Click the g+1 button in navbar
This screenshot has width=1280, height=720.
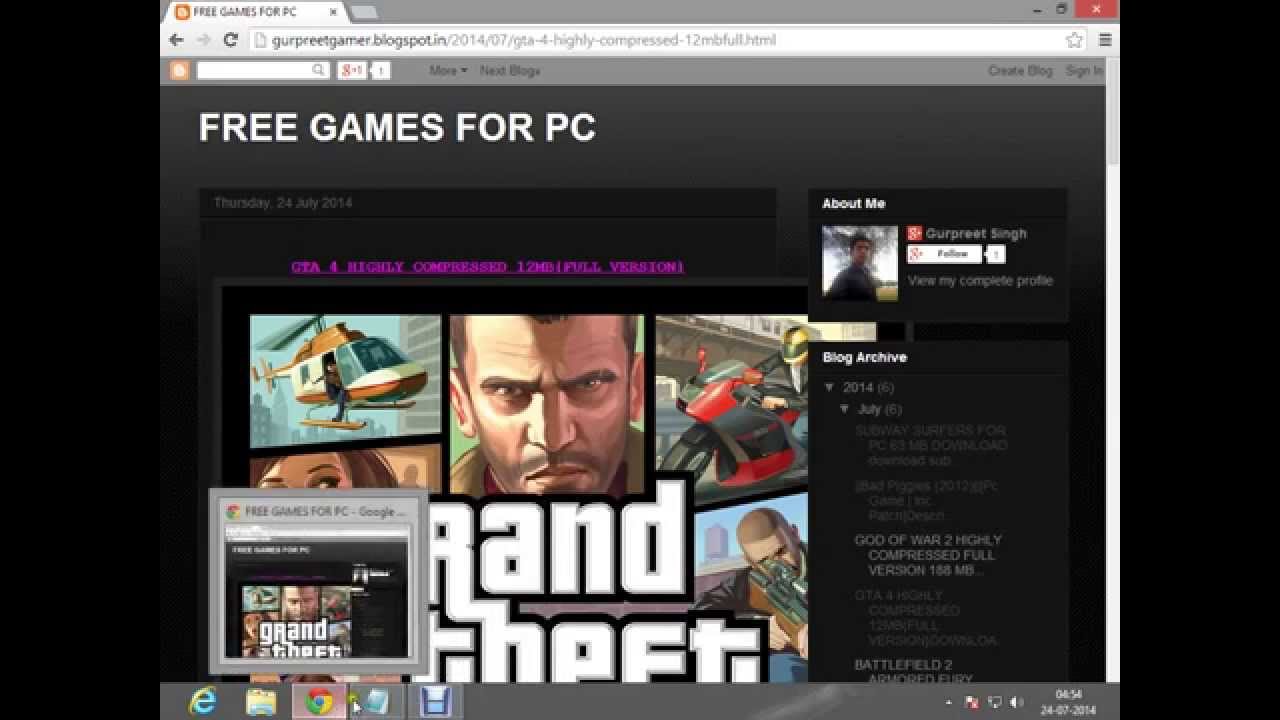pyautogui.click(x=352, y=70)
